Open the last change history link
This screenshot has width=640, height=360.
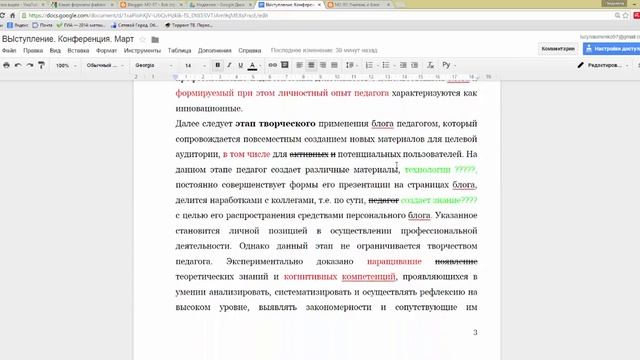[x=324, y=51]
